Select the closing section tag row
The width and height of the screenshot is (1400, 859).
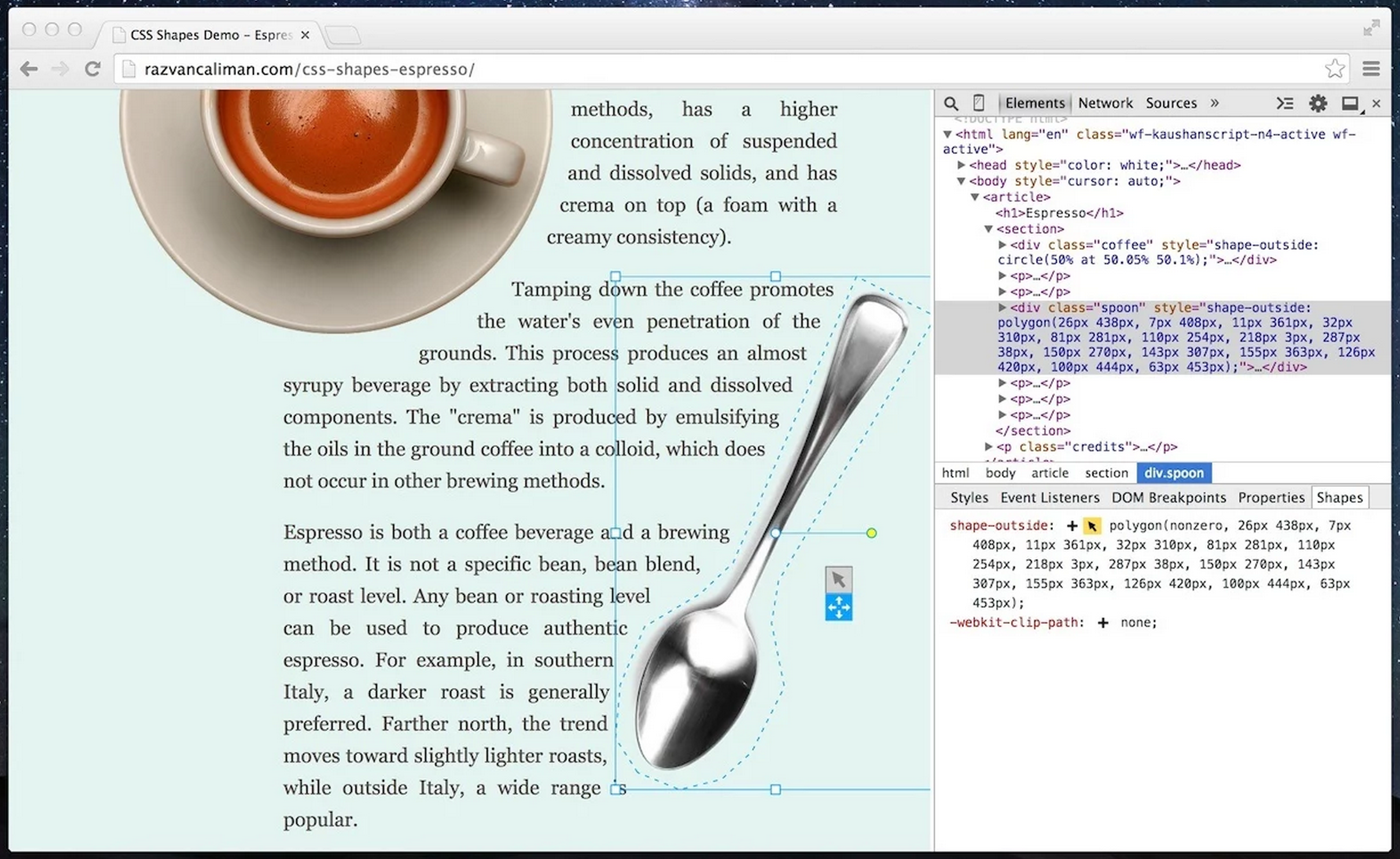[x=1033, y=431]
